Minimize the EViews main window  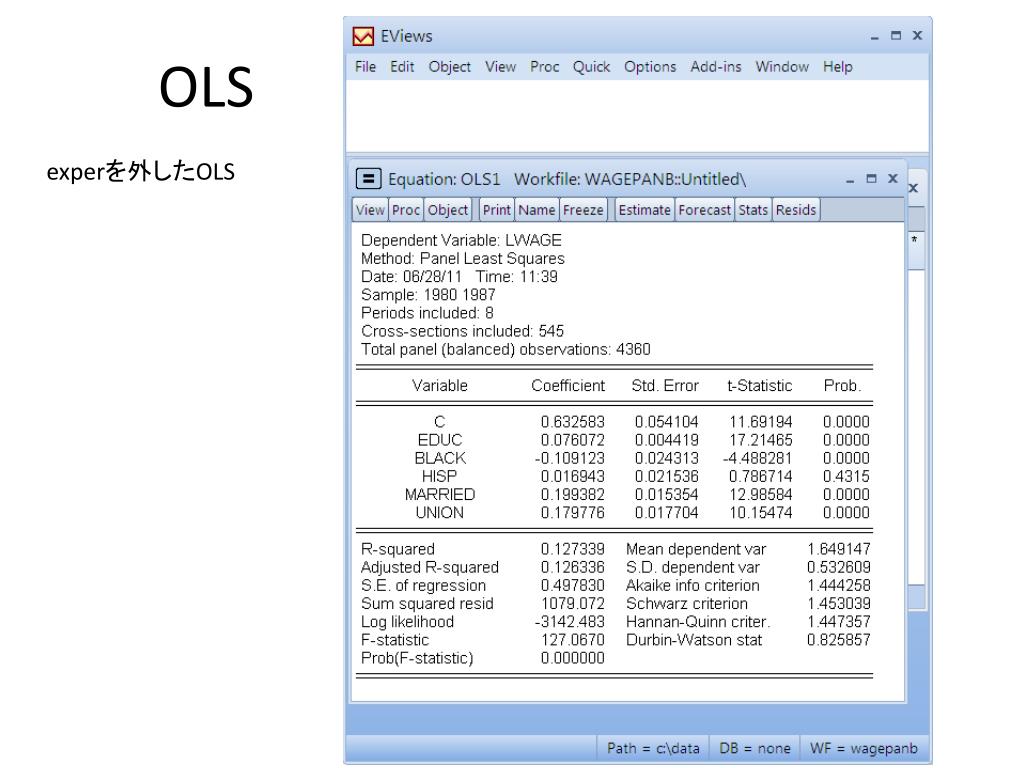coord(874,37)
